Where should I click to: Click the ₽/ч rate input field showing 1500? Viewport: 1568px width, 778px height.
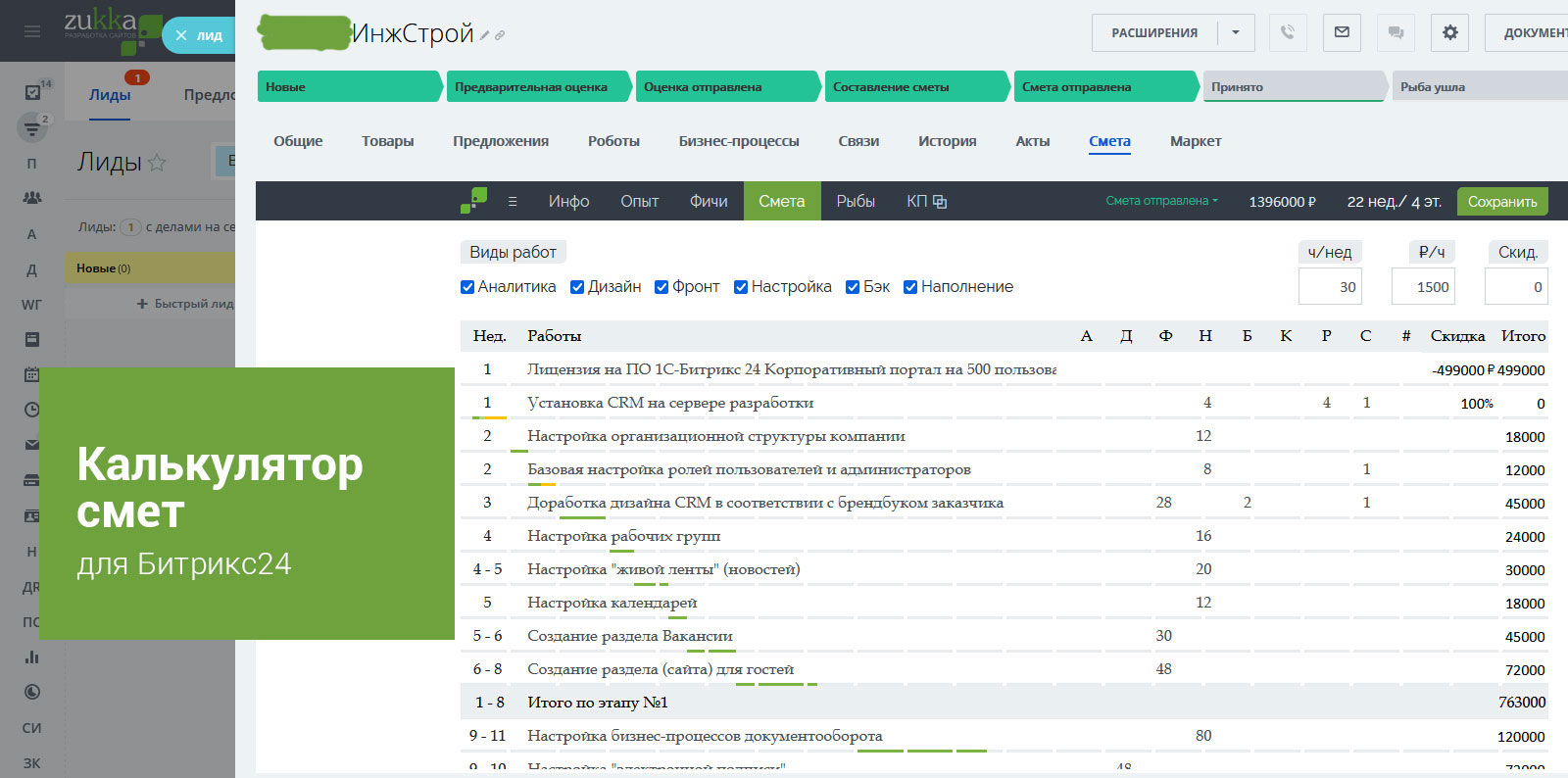(1423, 286)
